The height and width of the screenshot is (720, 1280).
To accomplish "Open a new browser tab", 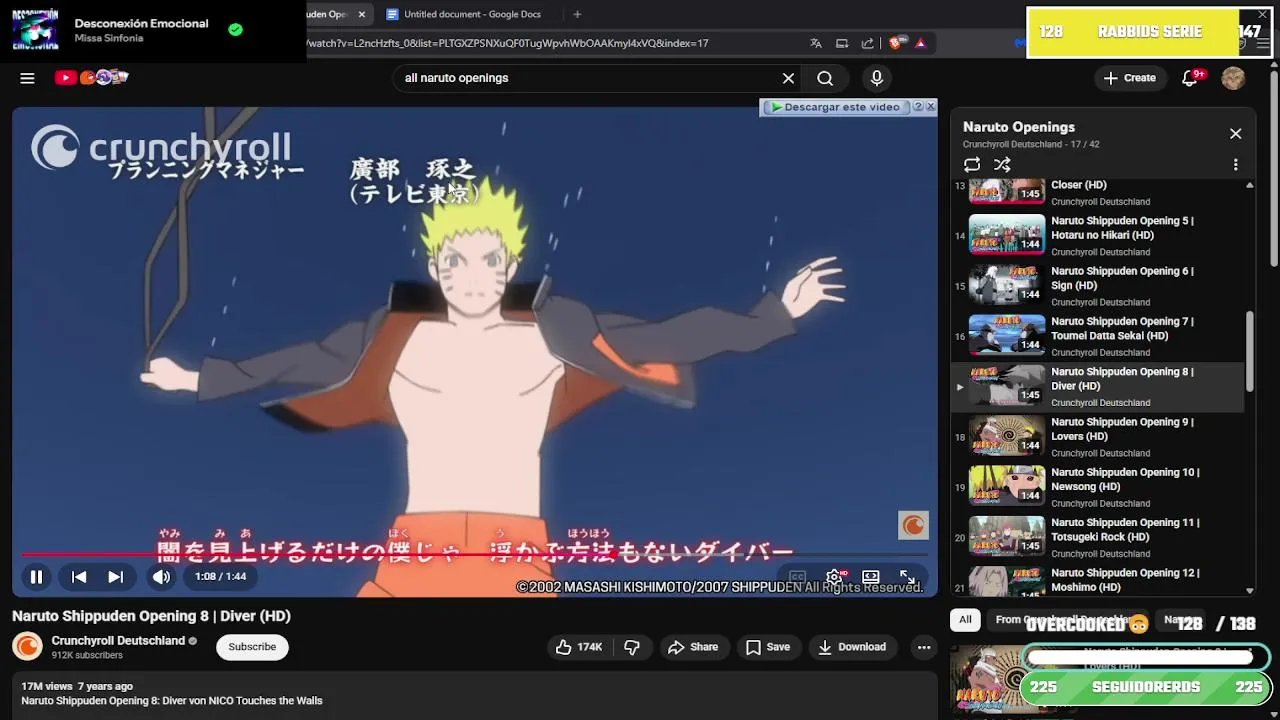I will tap(577, 14).
